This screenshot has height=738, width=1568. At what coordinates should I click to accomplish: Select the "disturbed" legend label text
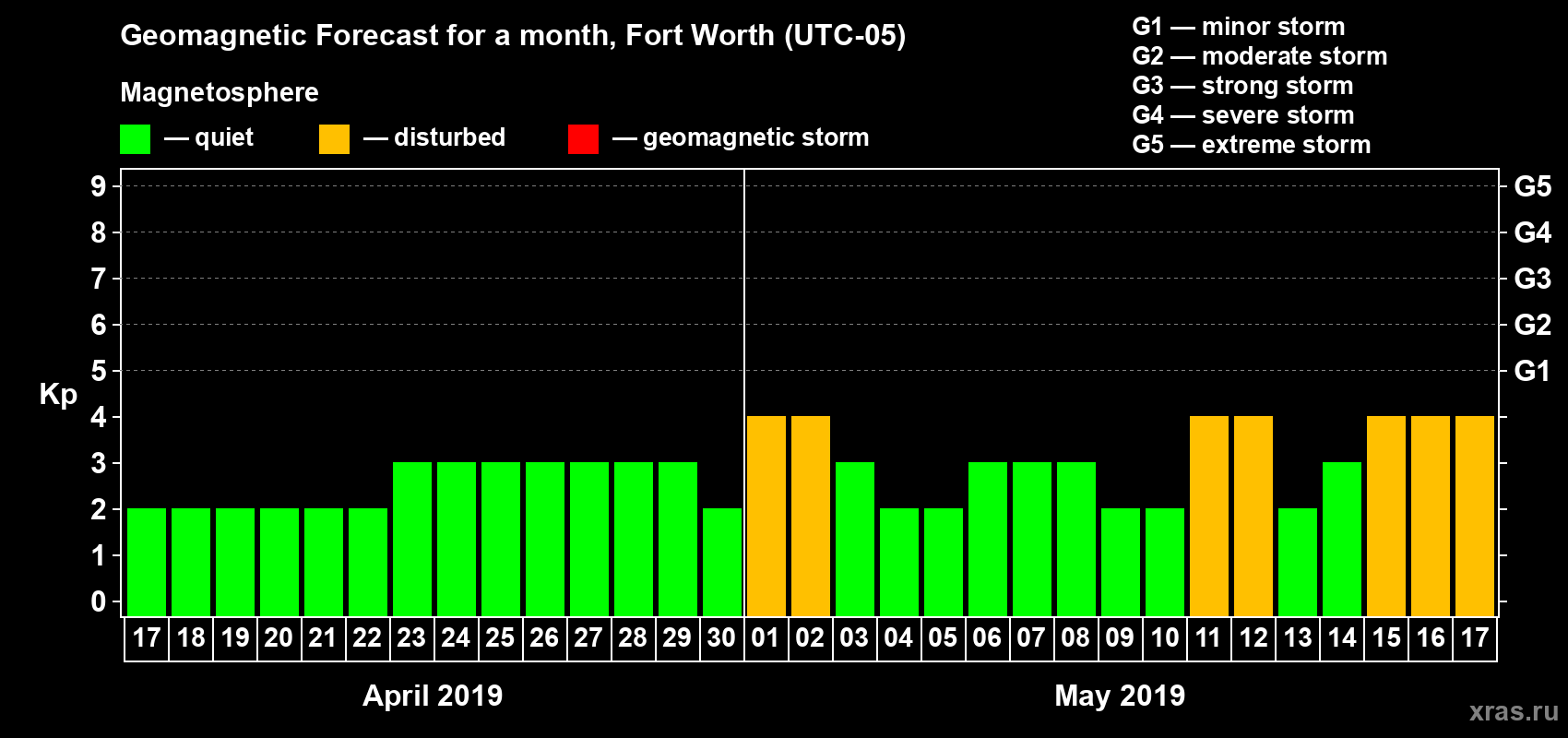tap(449, 137)
